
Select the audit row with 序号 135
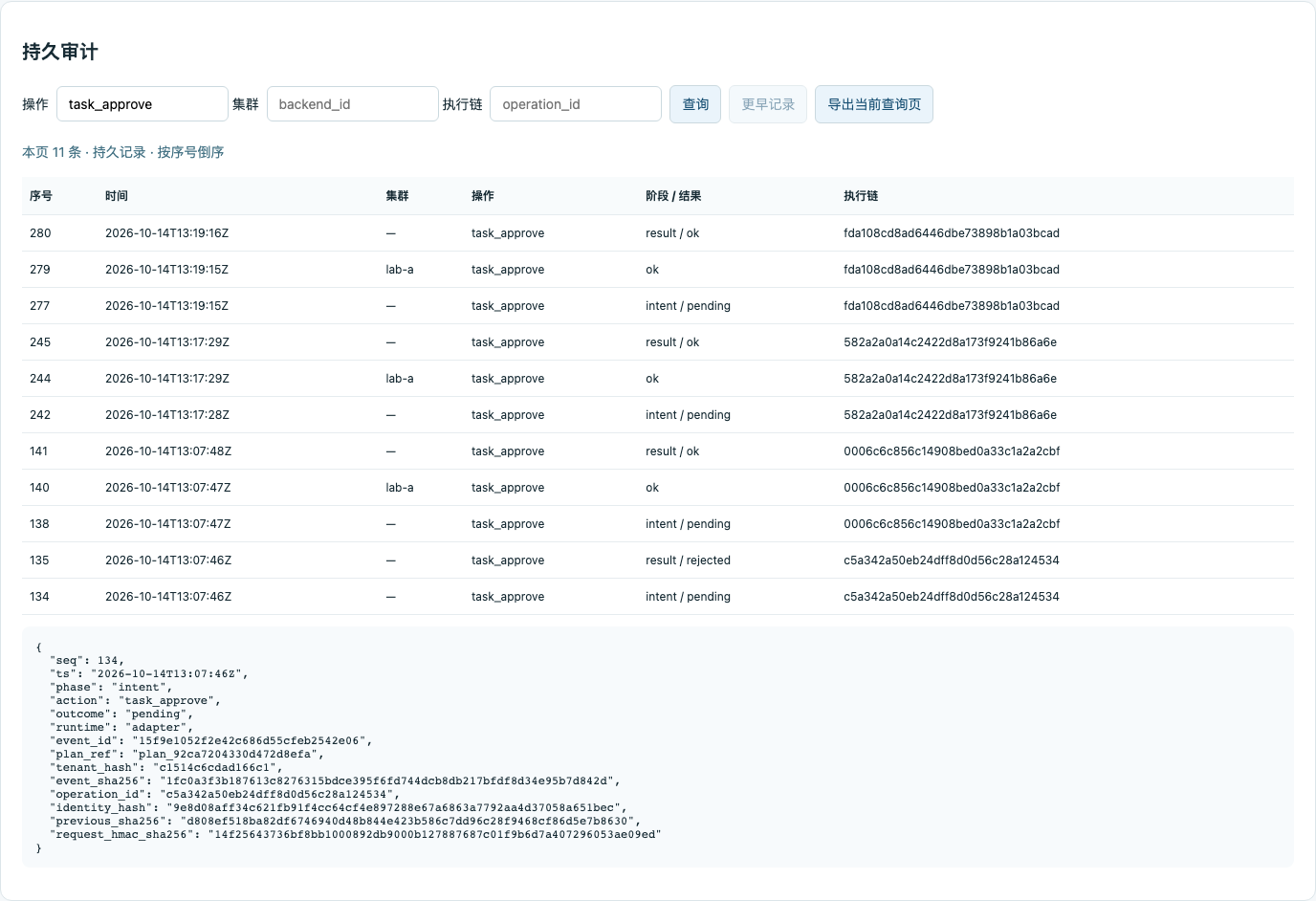[x=658, y=560]
